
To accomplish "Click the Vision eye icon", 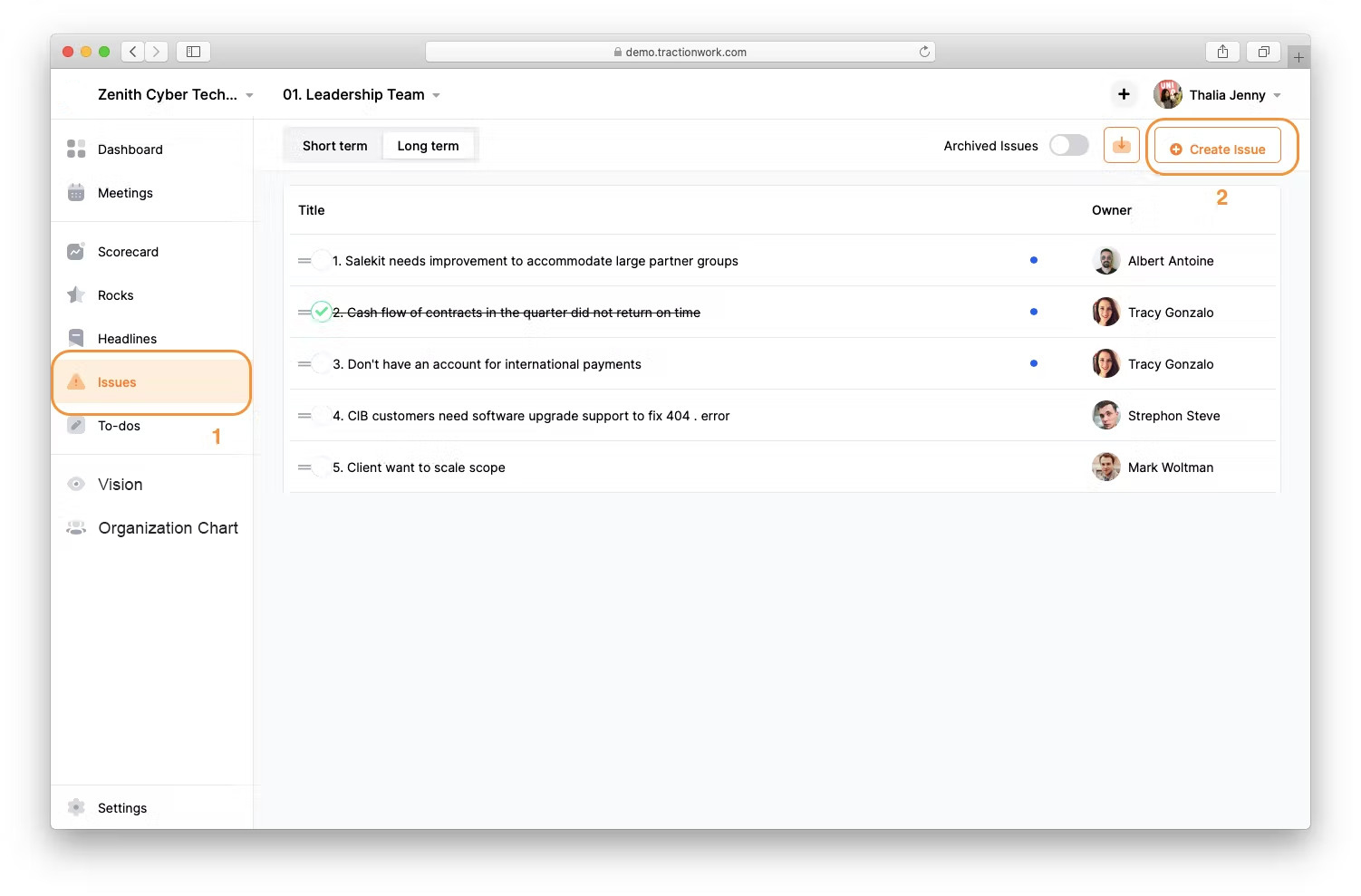I will tap(76, 484).
